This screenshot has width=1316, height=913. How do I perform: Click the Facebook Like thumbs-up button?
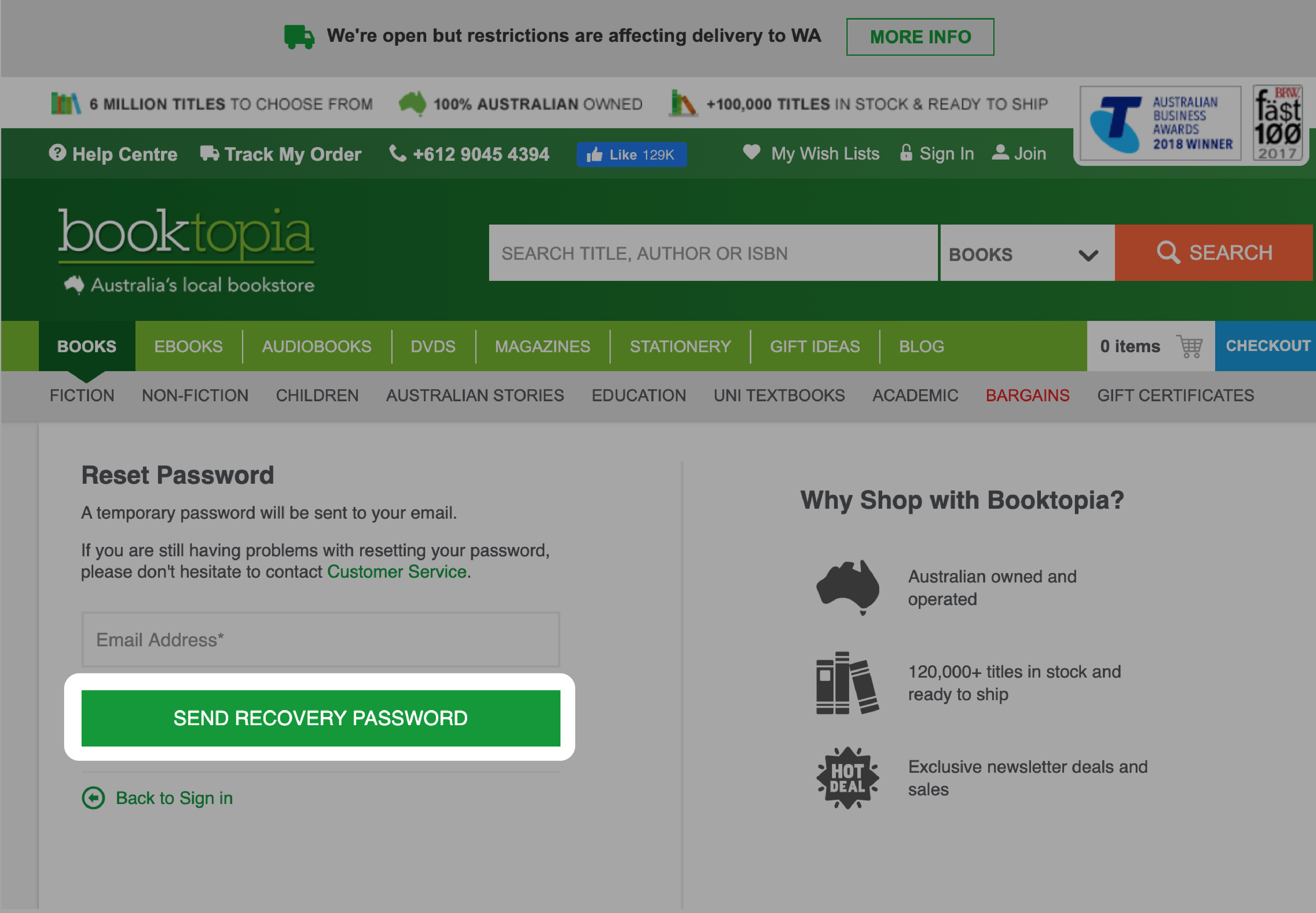coord(632,154)
